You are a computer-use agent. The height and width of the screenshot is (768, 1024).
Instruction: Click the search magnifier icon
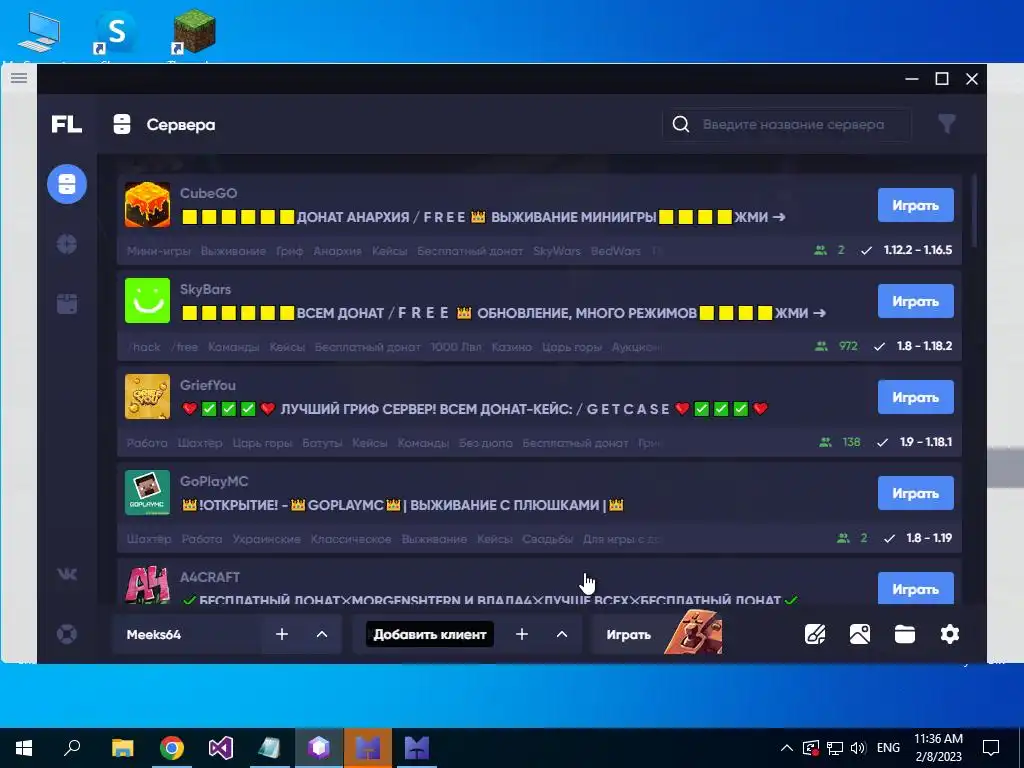[680, 124]
